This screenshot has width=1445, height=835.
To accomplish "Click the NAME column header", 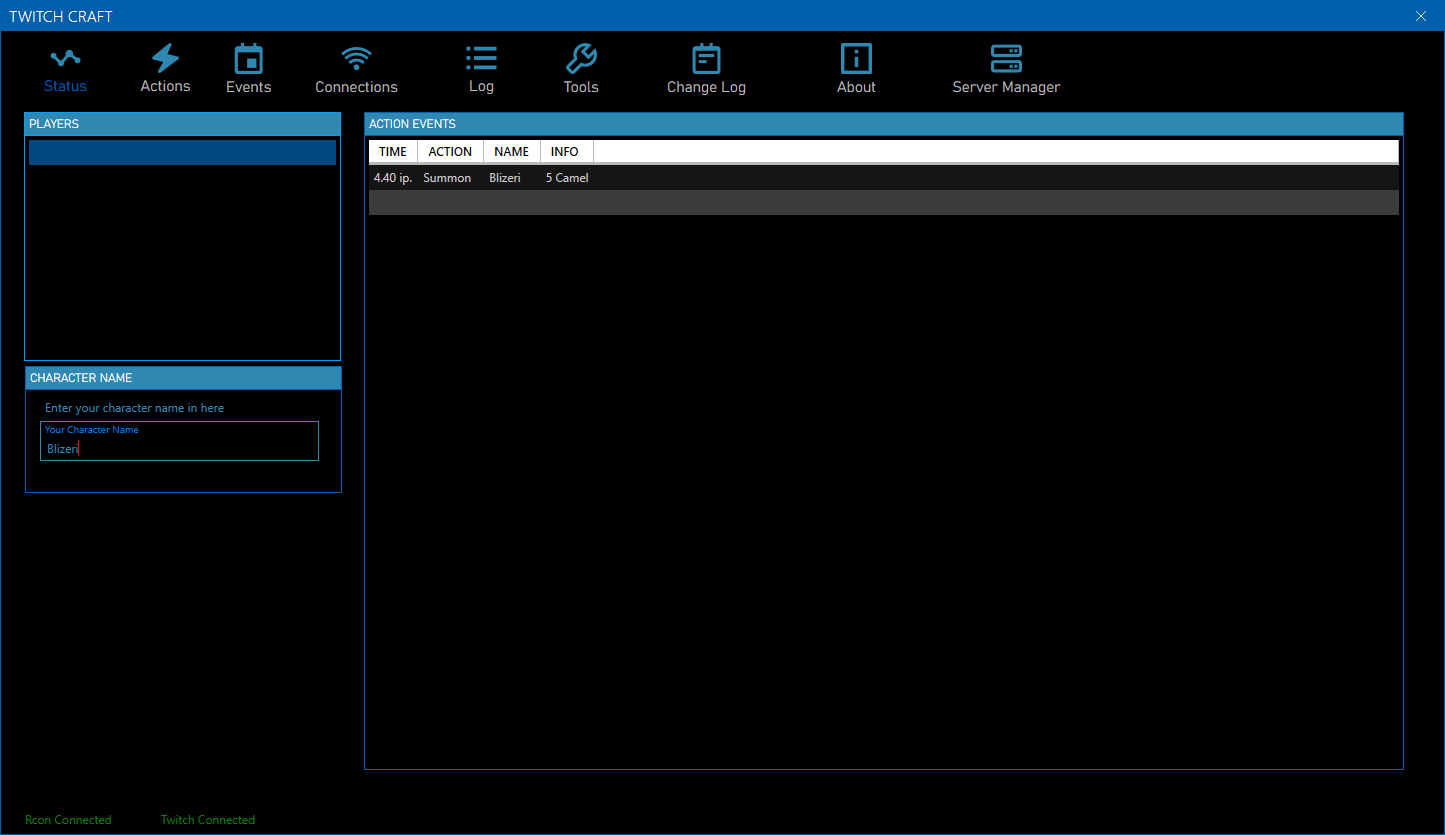I will click(x=511, y=152).
